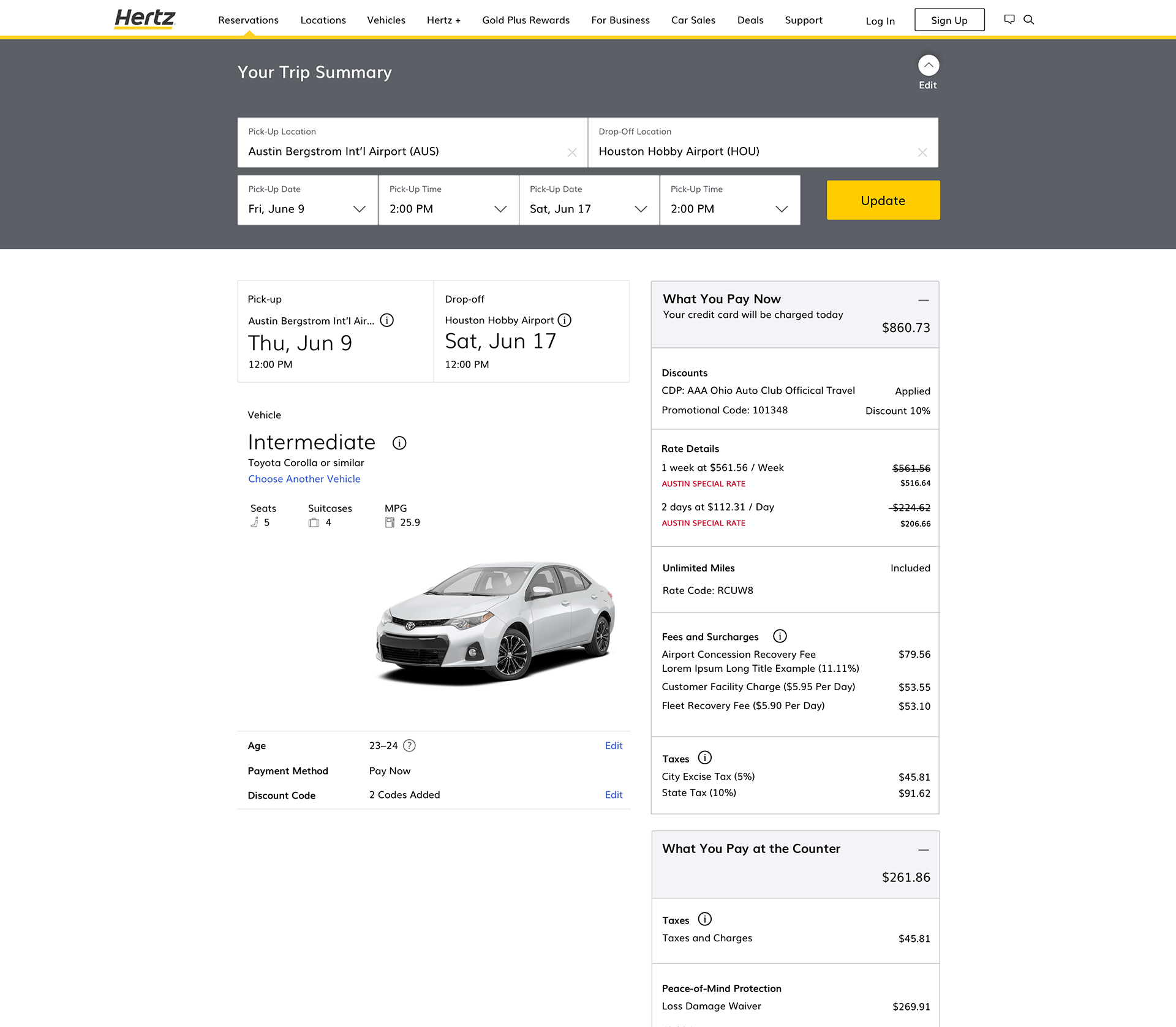
Task: Open the Fri, June 9 pick-up date dropdown
Action: coord(307,200)
